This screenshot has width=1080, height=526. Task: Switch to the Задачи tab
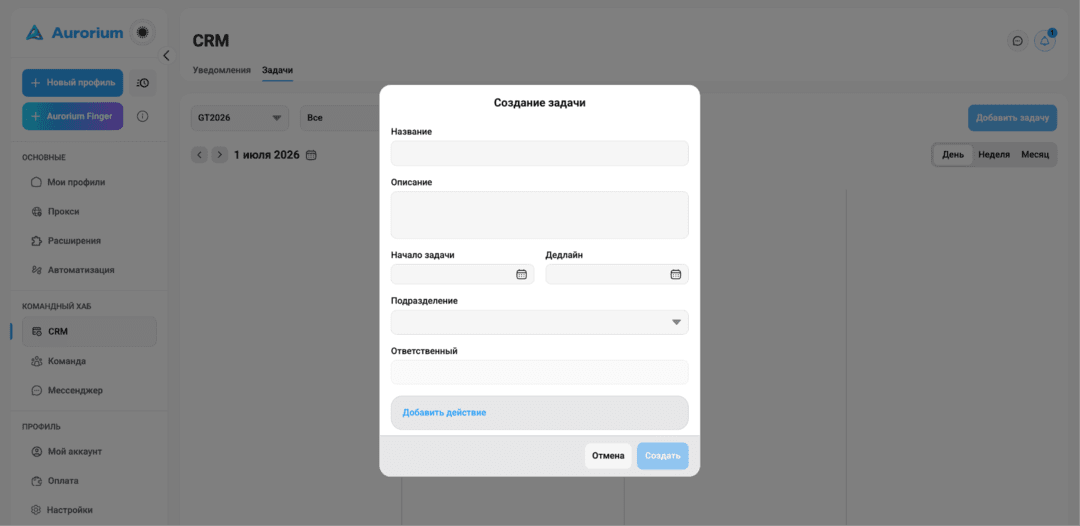tap(278, 70)
